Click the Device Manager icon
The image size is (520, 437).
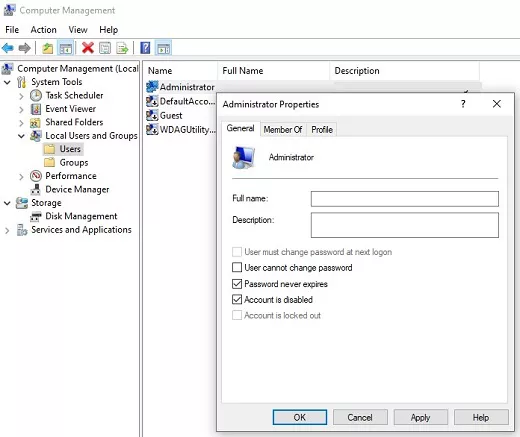coord(36,189)
